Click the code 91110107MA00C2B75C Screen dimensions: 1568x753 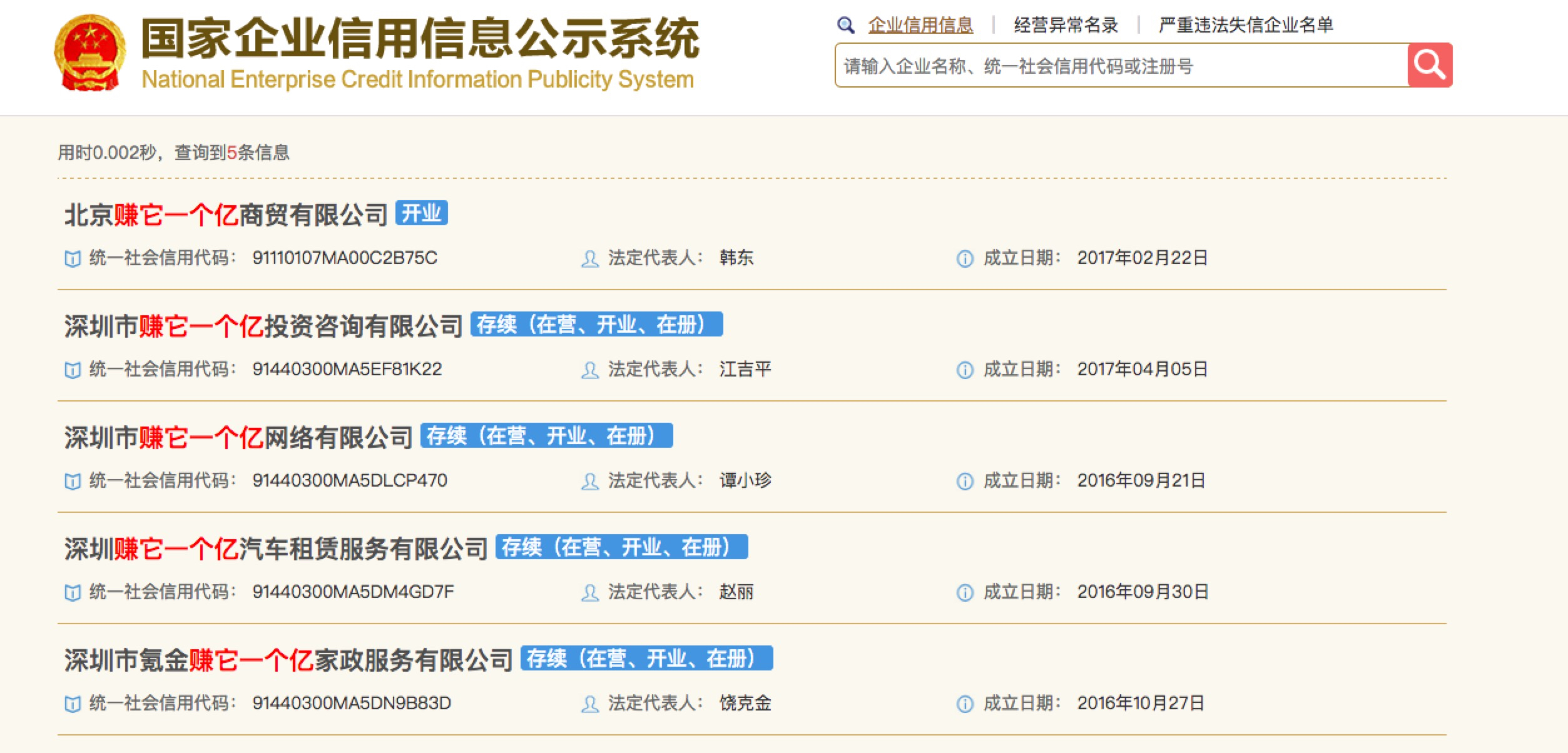pyautogui.click(x=345, y=258)
